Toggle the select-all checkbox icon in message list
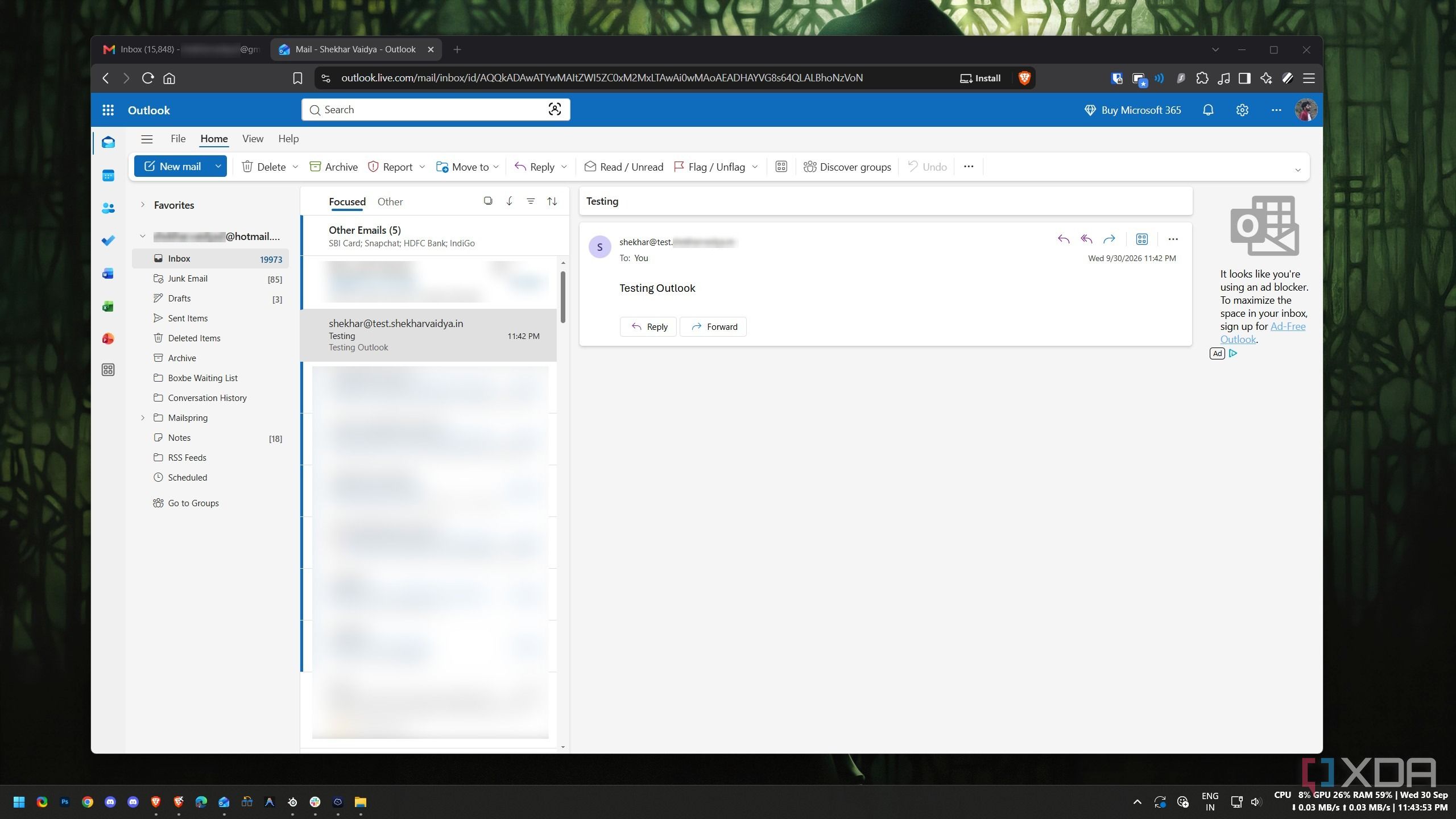 tap(487, 201)
